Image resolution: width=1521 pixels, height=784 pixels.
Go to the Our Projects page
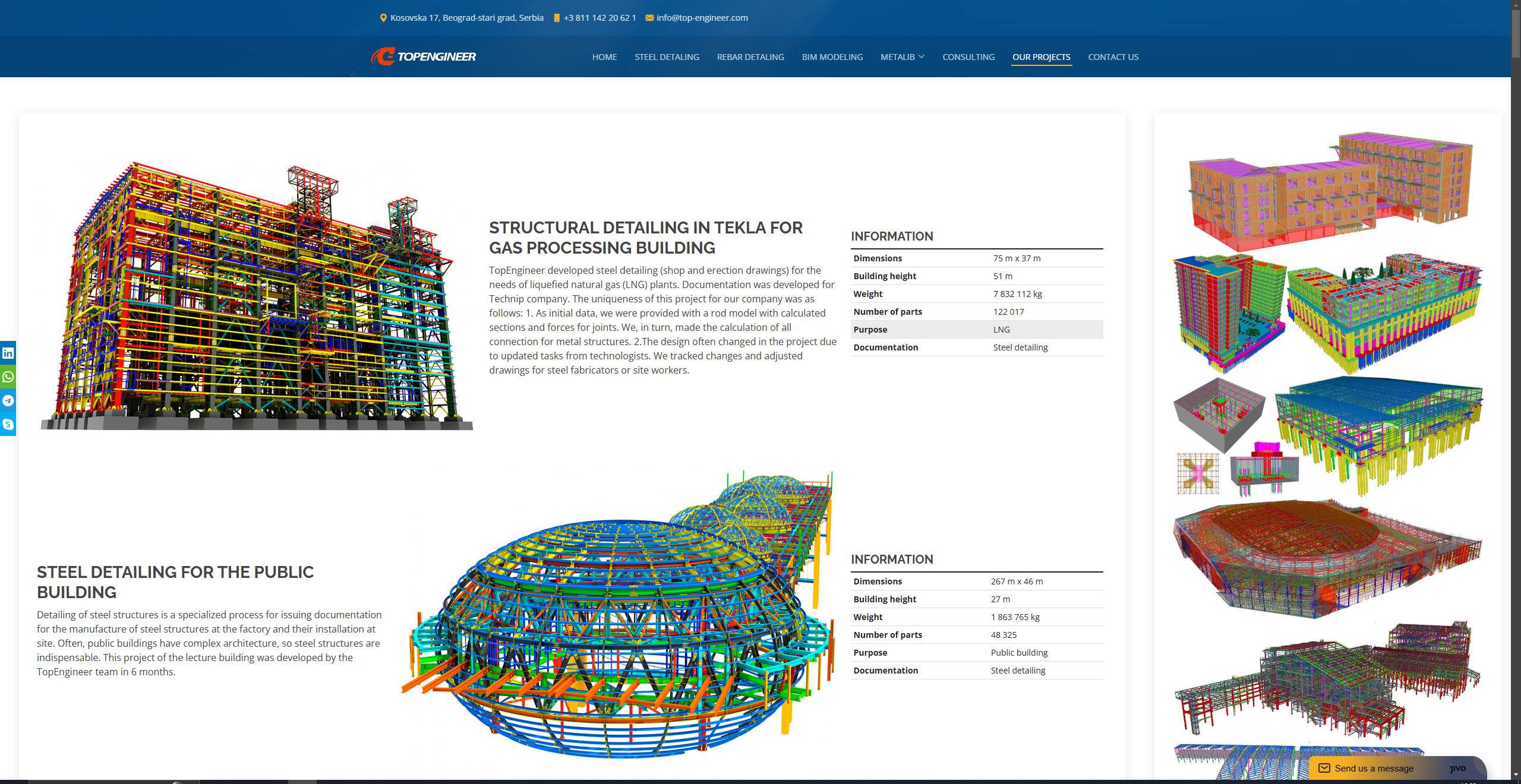[x=1041, y=57]
